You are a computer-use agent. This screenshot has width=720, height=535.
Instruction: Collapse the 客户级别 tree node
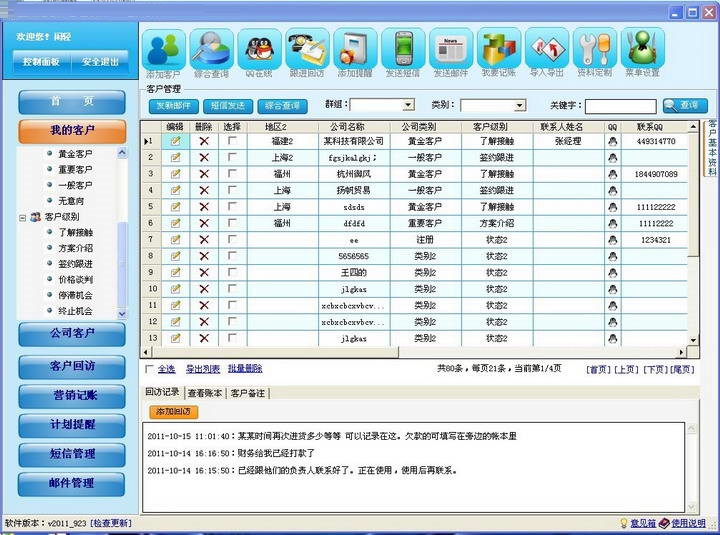pos(22,217)
